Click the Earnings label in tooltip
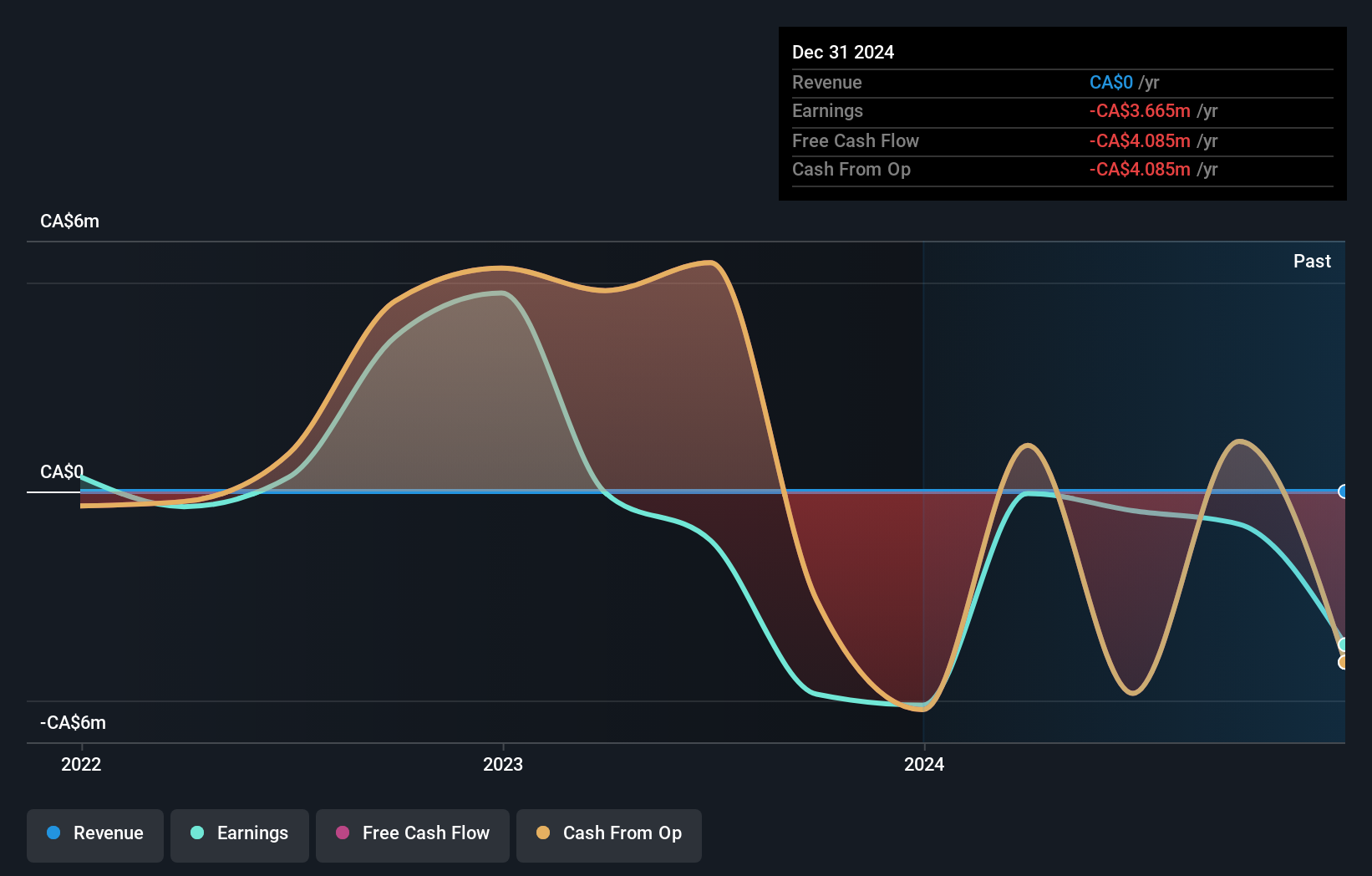This screenshot has height=876, width=1372. pyautogui.click(x=827, y=110)
